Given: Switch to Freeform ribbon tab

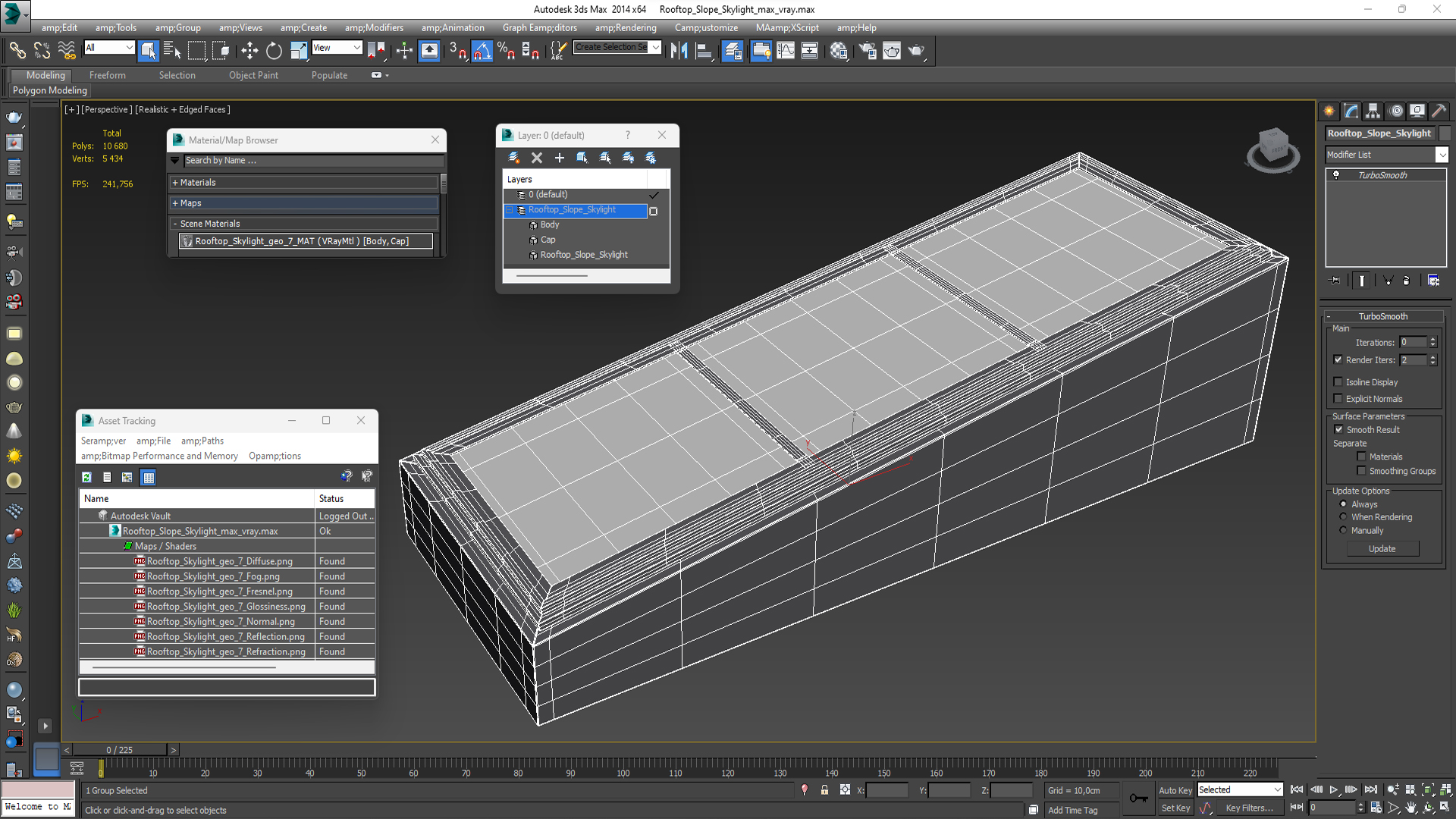Looking at the screenshot, I should 108,75.
